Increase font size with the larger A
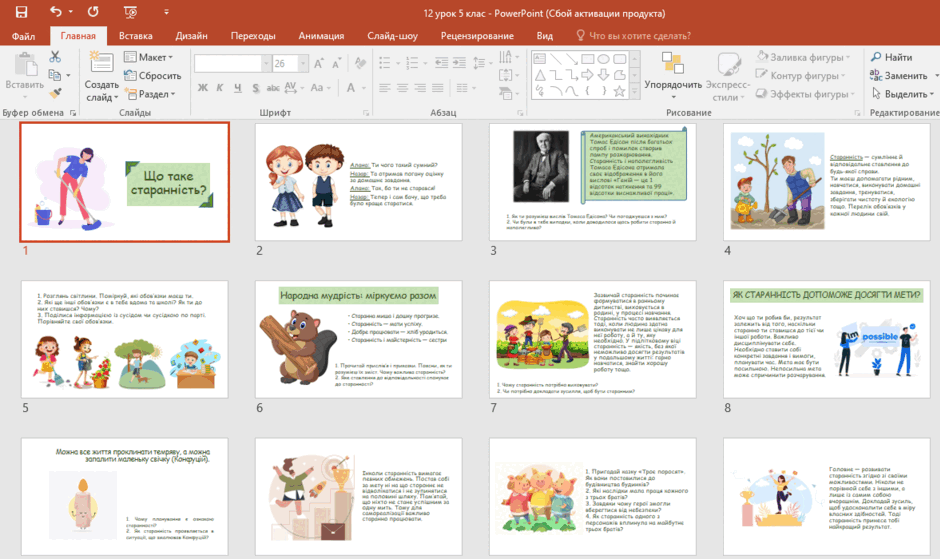This screenshot has width=940, height=559. click(319, 63)
